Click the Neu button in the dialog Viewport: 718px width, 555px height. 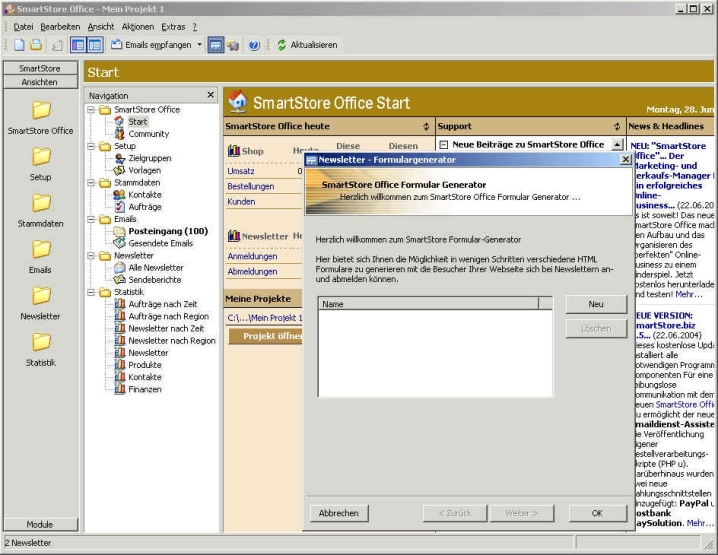(x=595, y=304)
